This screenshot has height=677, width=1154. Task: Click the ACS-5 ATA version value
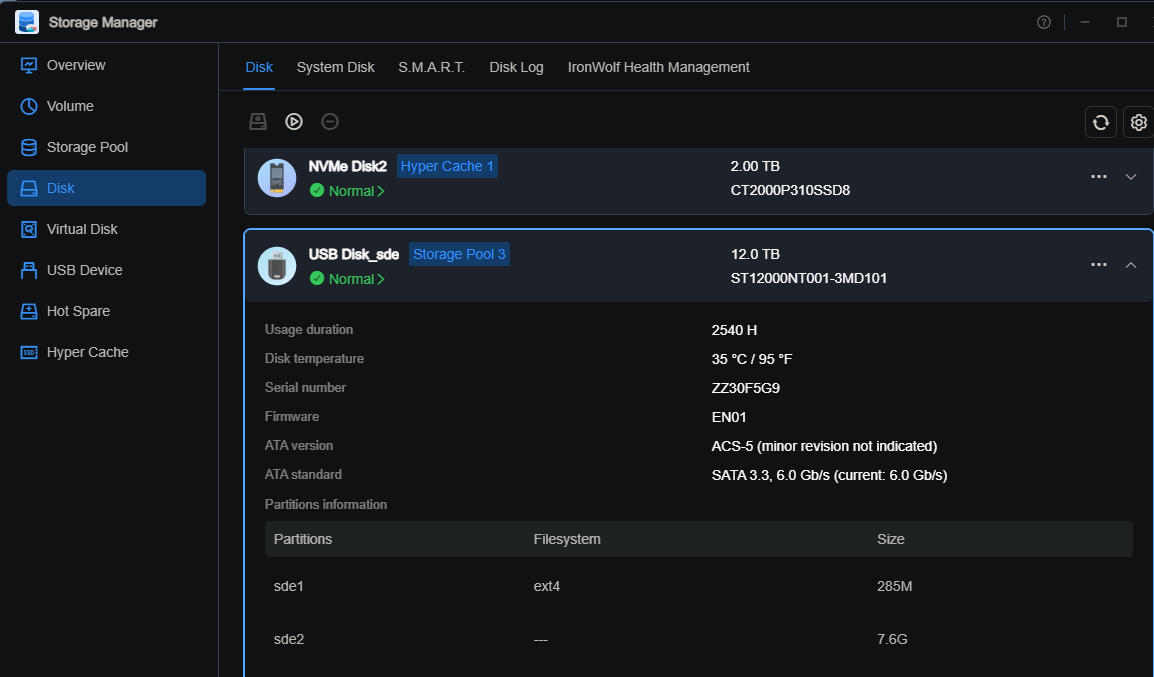tap(824, 446)
